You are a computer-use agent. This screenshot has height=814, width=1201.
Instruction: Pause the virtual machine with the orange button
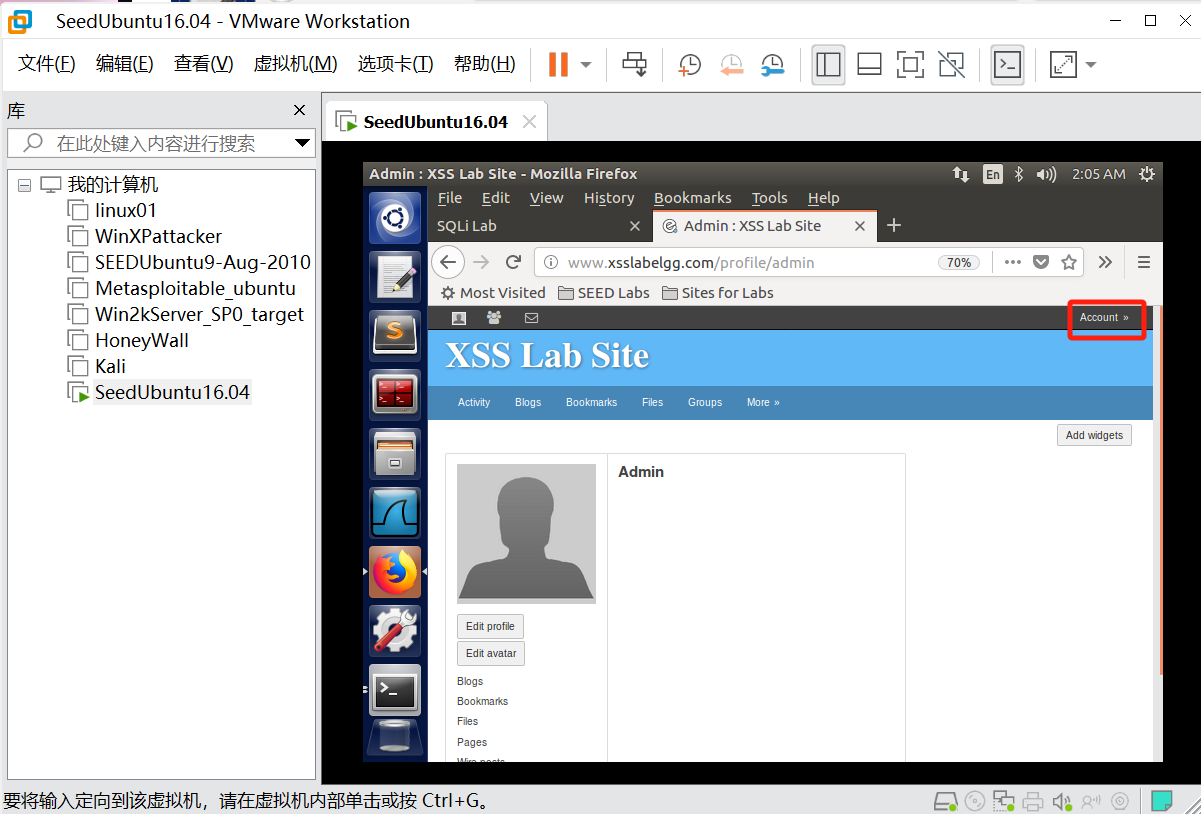558,65
